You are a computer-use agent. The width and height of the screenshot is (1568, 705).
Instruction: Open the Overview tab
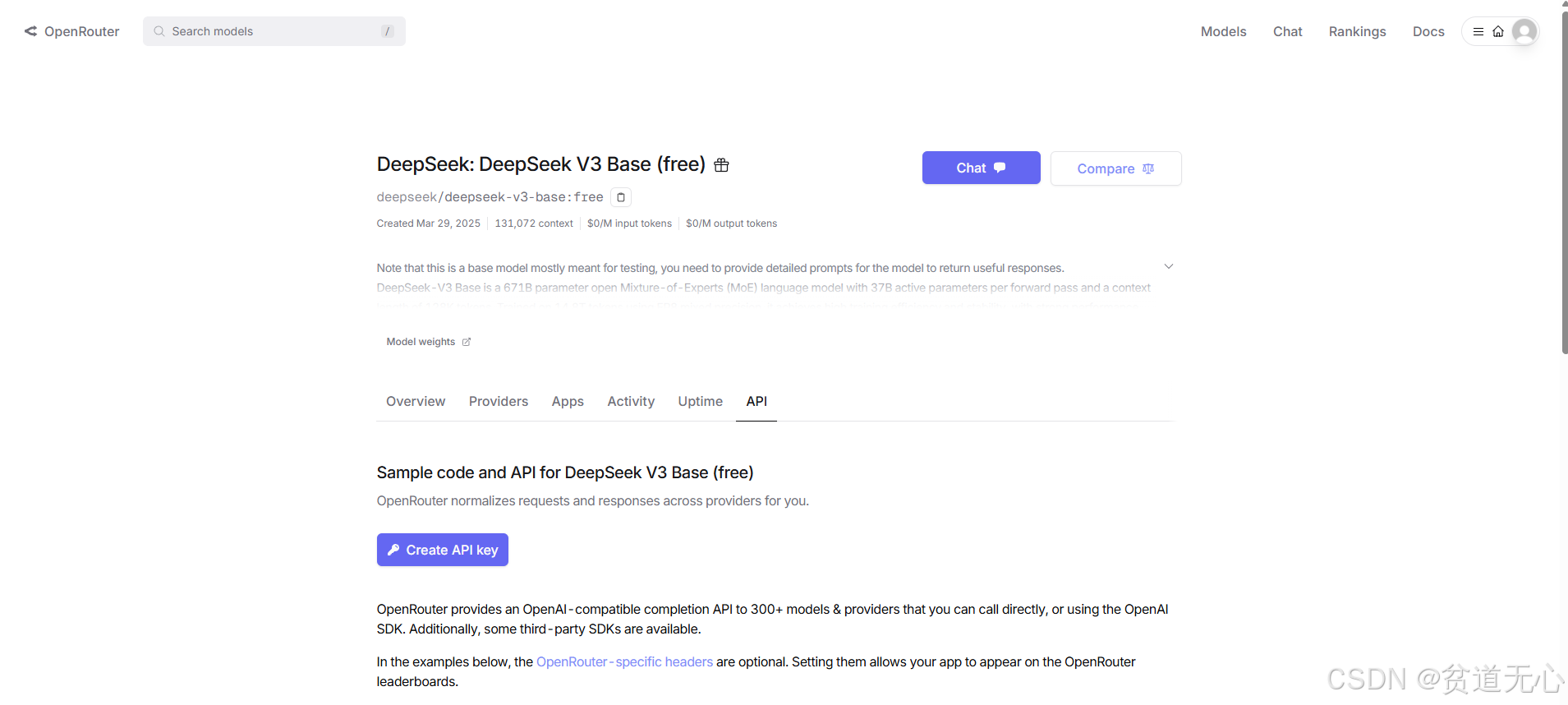416,401
